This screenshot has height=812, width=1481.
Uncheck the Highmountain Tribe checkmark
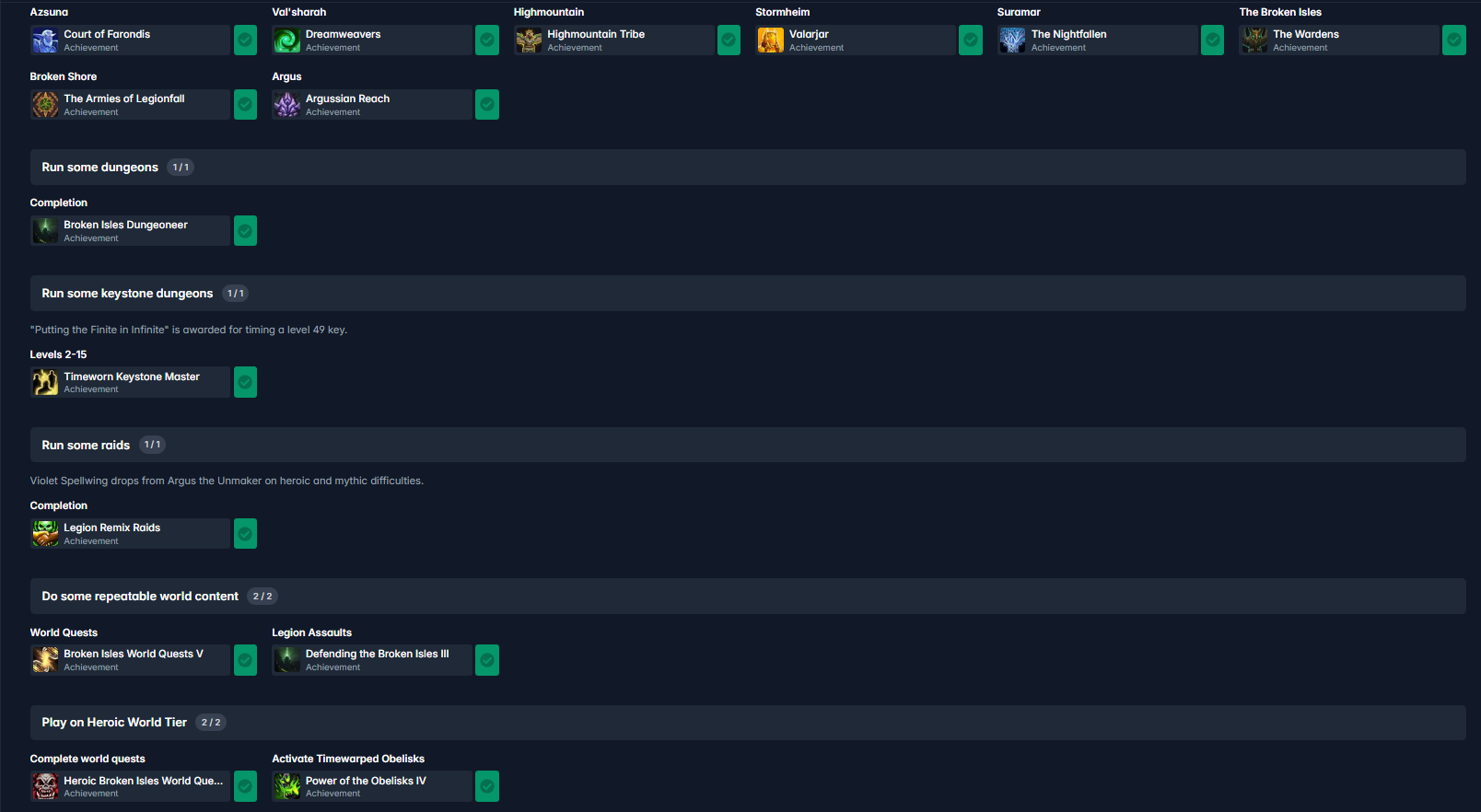click(x=729, y=41)
